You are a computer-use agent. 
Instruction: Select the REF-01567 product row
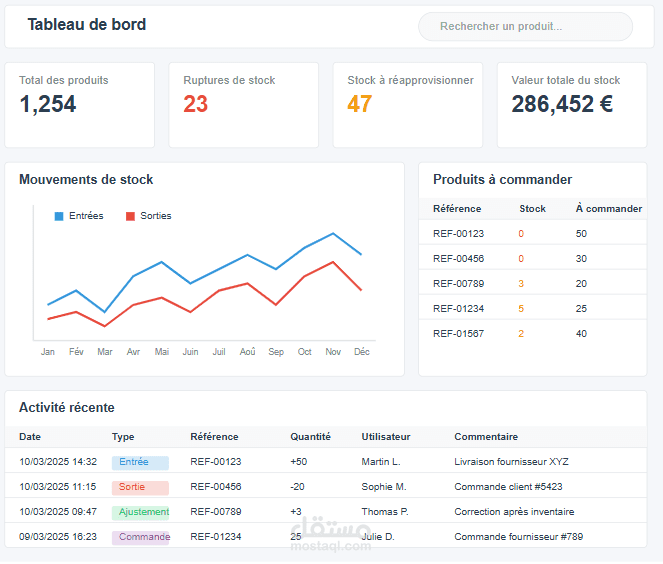click(533, 334)
